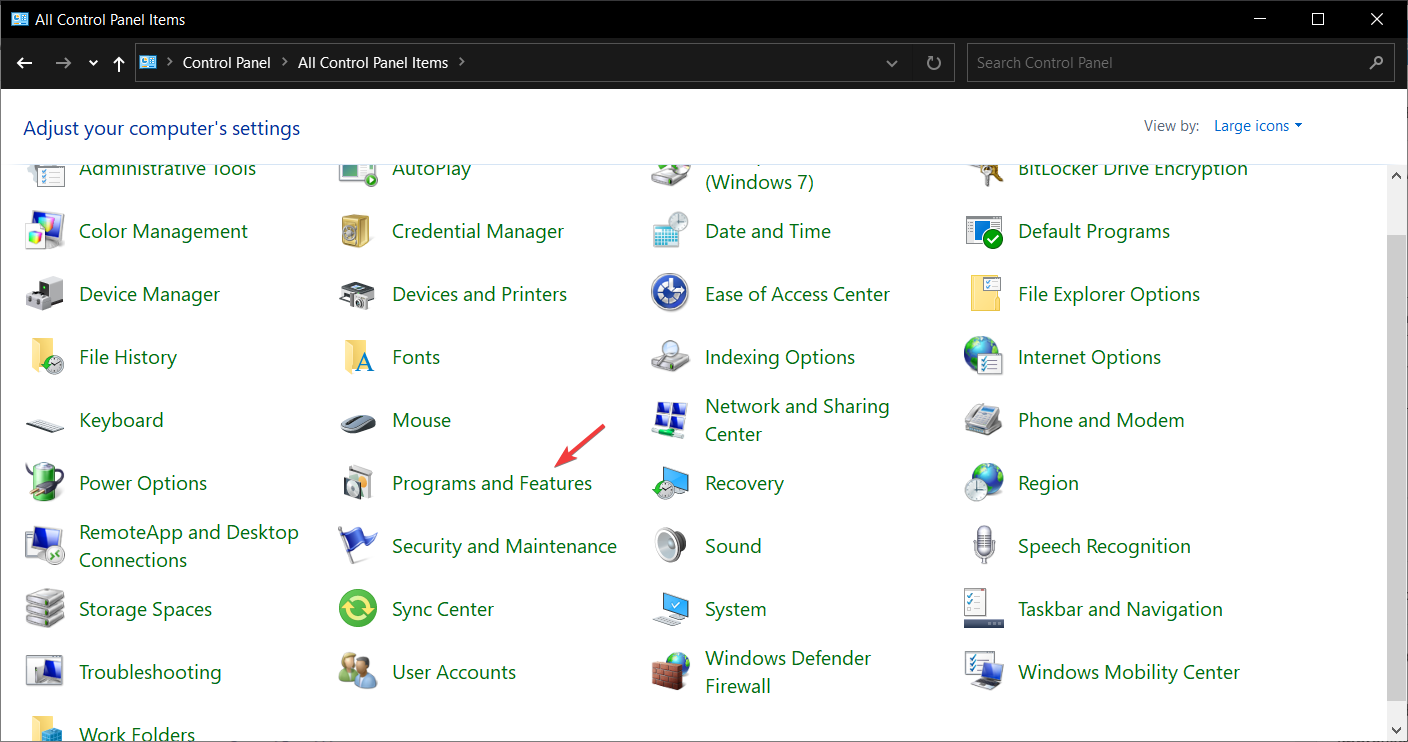
Task: Expand the recent locations arrow
Action: [x=93, y=63]
